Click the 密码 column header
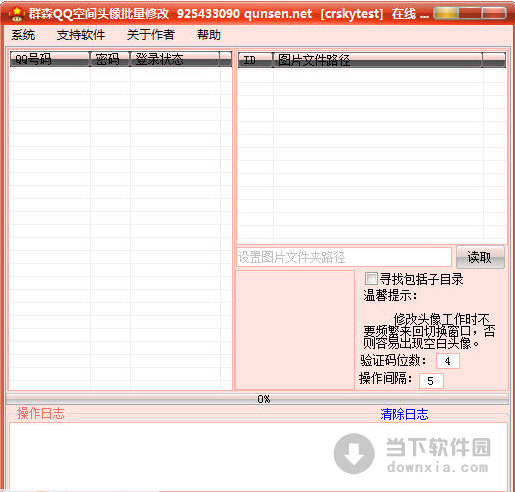Viewport: 515px width, 492px height. click(x=110, y=59)
